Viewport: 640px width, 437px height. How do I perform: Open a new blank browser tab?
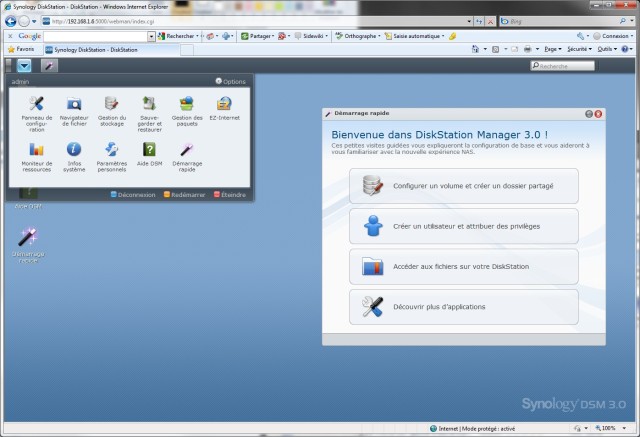pyautogui.click(x=187, y=50)
